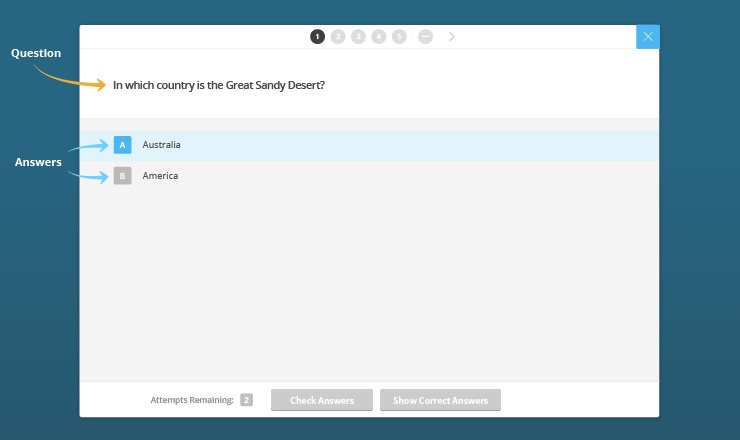Jump to question 5 in the pager

tap(399, 36)
